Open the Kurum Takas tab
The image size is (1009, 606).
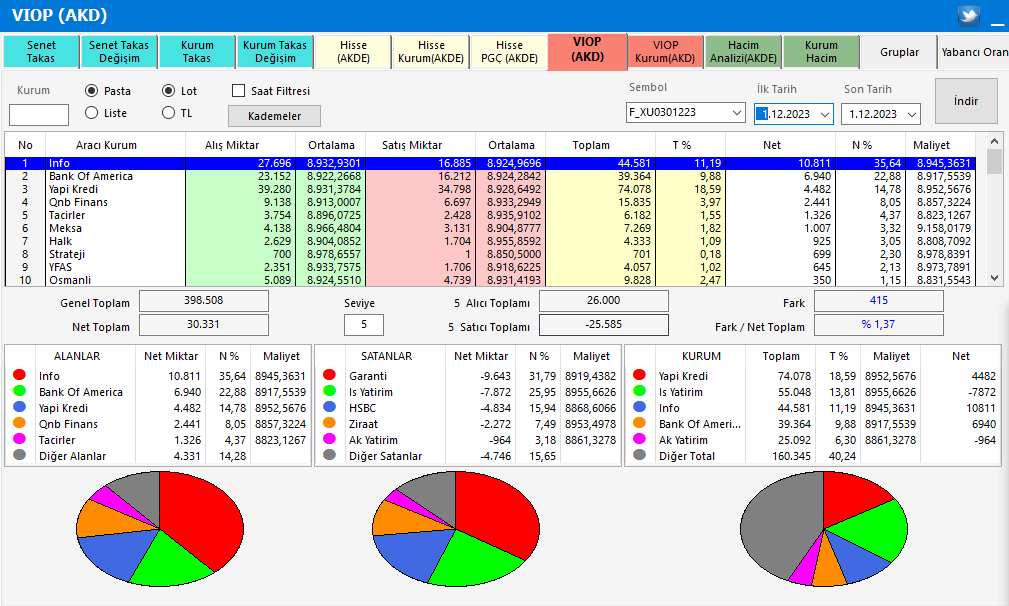[197, 51]
